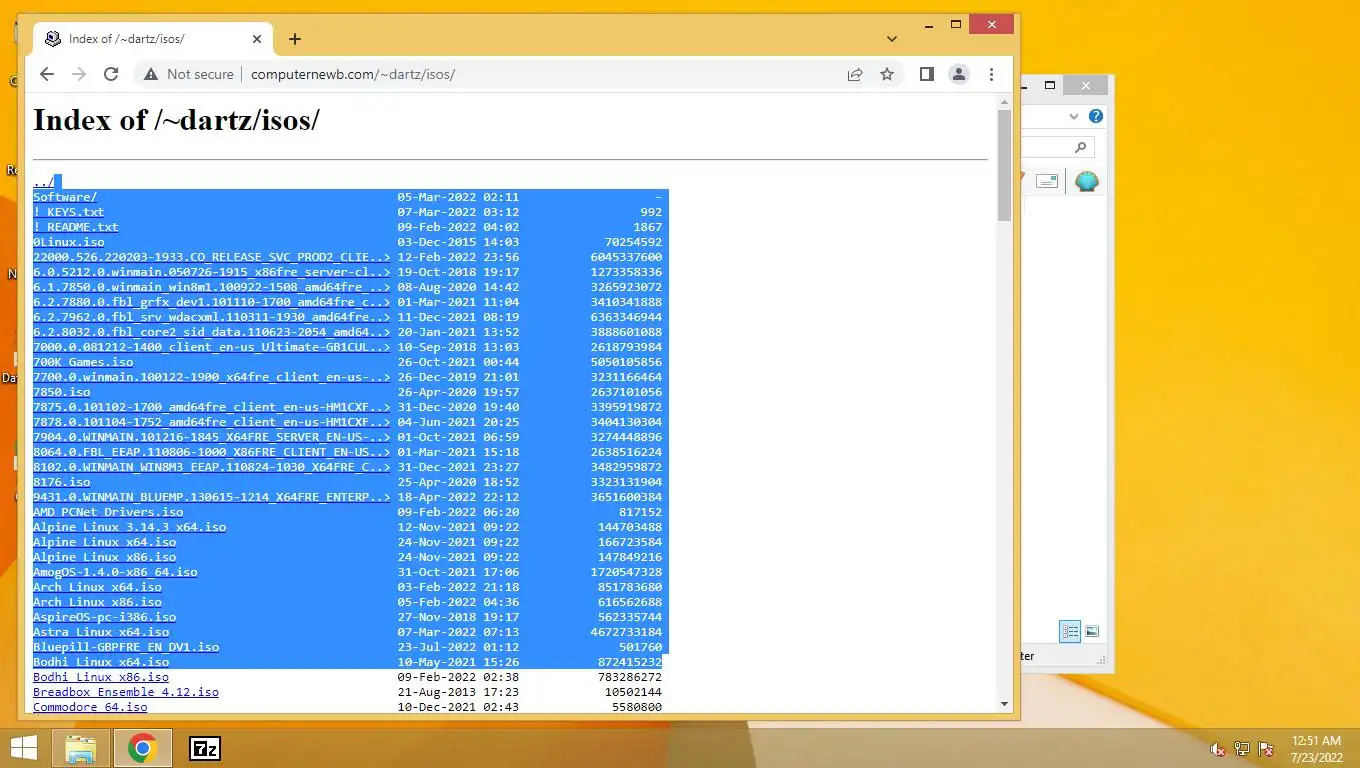The height and width of the screenshot is (768, 1360).
Task: Open the 9431.0.WINMAIN_BLUEMP.130615-1214 link
Action: 212,497
